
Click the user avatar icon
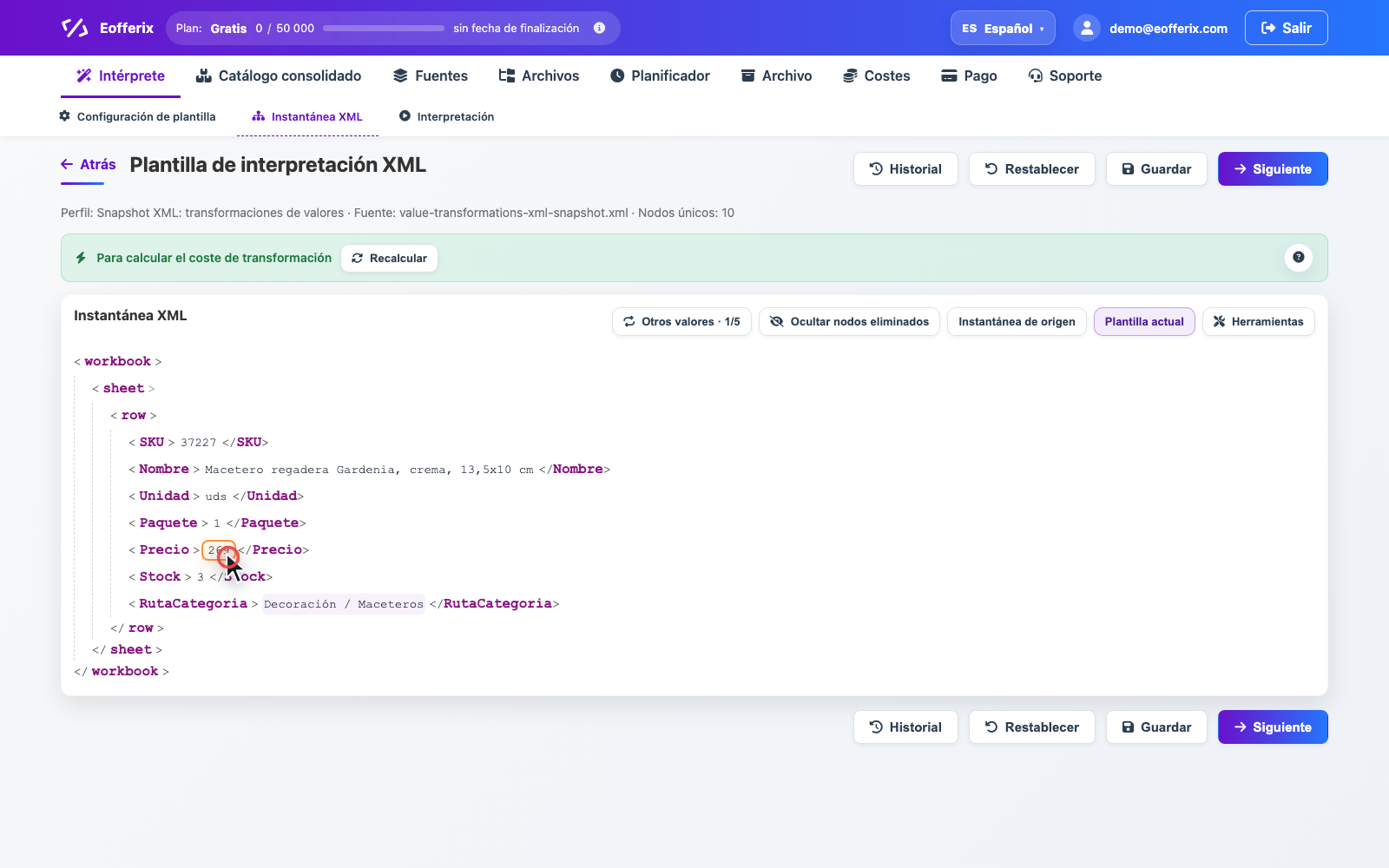(1087, 28)
